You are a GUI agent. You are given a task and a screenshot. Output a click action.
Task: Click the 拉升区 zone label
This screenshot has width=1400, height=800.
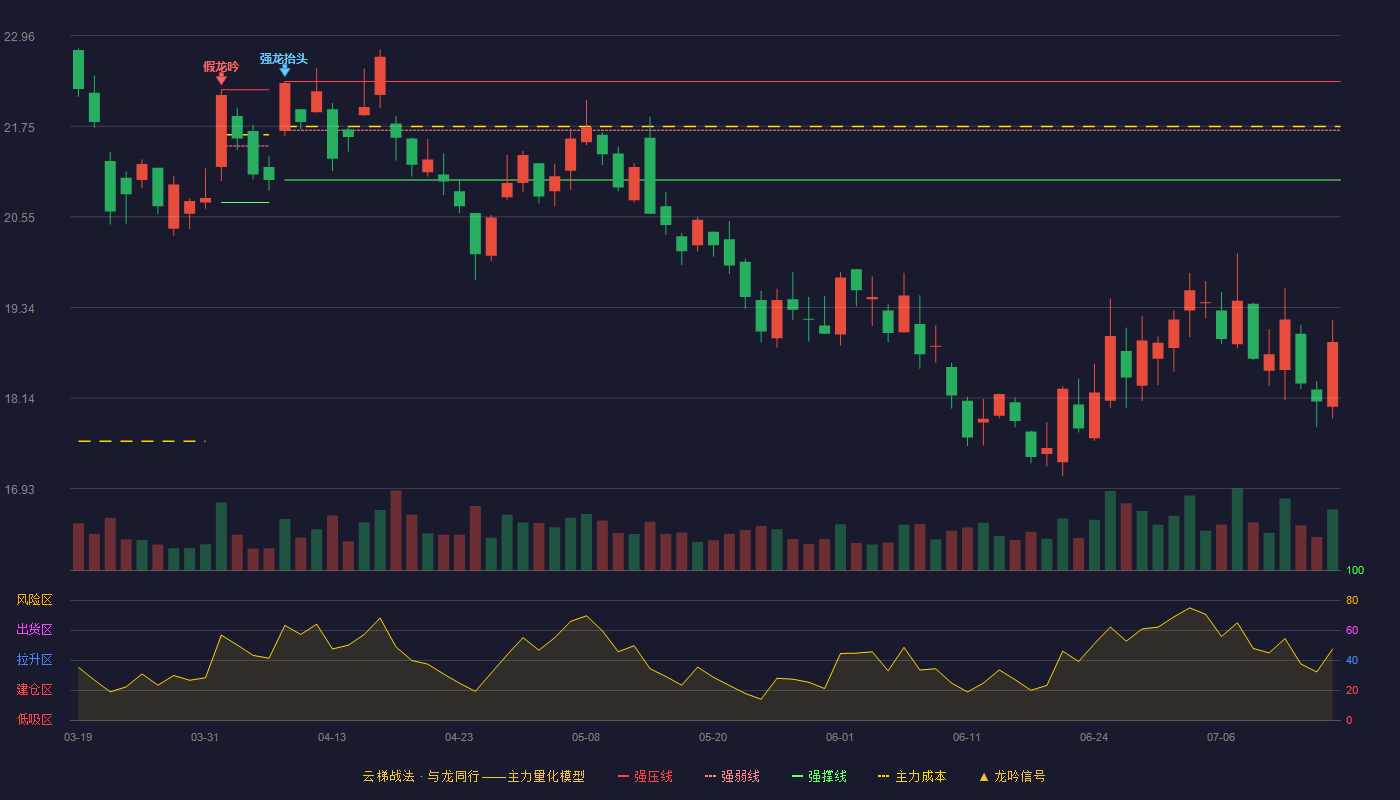tap(34, 660)
